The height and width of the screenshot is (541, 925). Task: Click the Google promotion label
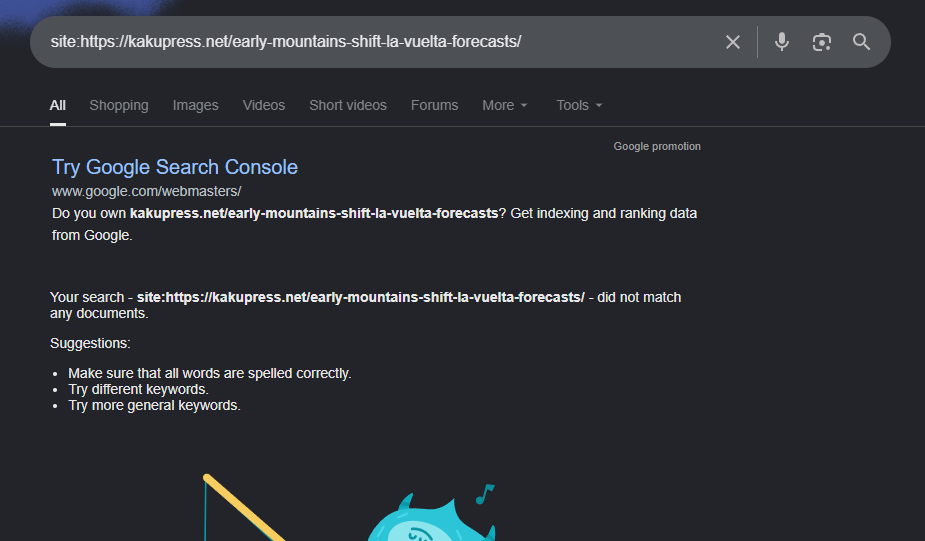pyautogui.click(x=657, y=146)
